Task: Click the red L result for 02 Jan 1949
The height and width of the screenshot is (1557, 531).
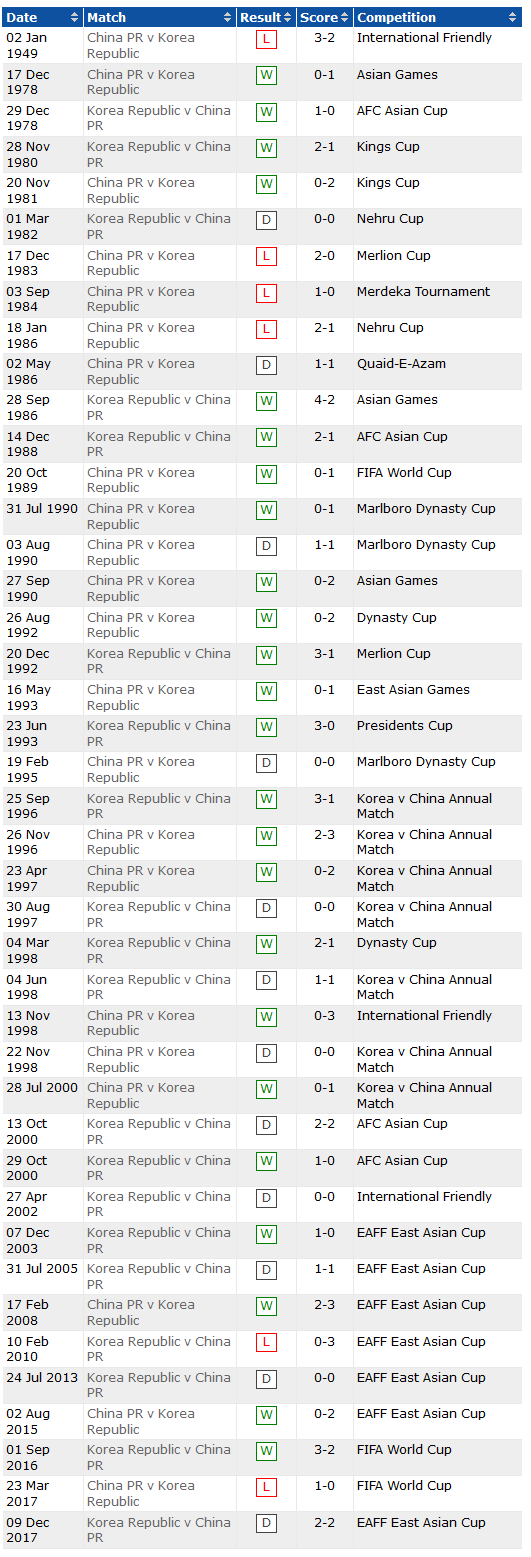Action: 266,40
